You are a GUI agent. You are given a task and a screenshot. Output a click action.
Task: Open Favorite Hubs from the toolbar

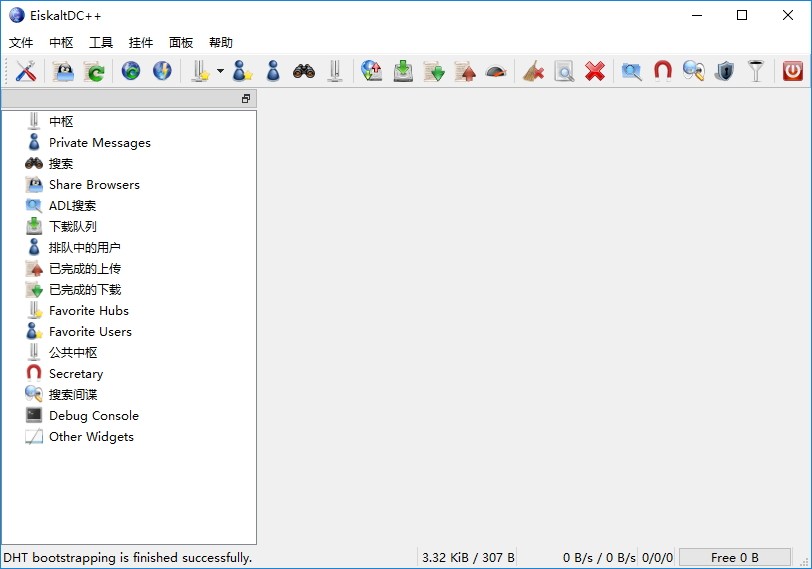[x=200, y=71]
